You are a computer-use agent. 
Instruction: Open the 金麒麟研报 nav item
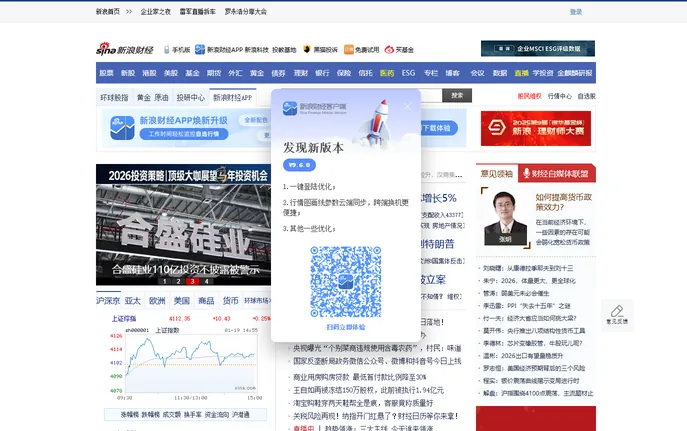575,73
